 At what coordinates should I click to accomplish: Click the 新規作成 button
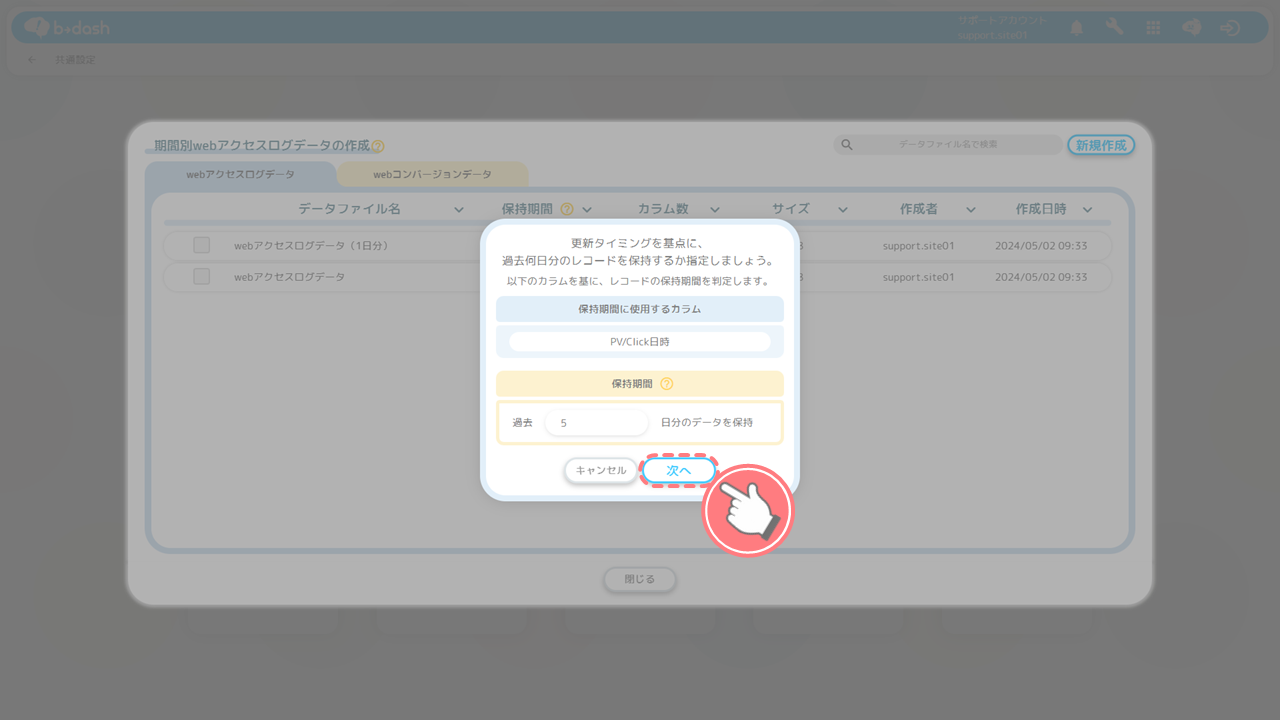click(1101, 145)
